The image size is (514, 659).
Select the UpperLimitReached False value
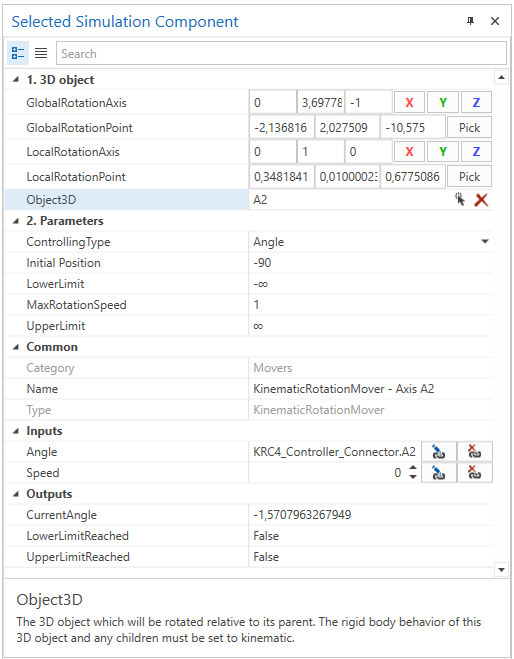point(266,557)
